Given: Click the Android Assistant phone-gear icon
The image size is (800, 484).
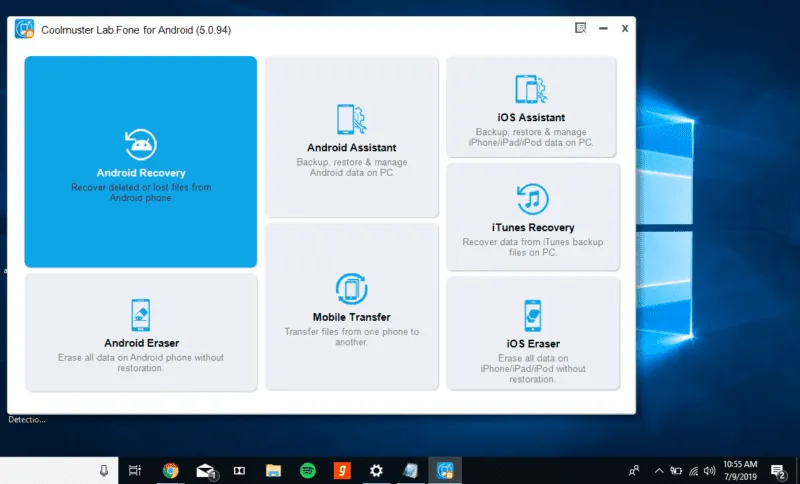Looking at the screenshot, I should pos(351,120).
